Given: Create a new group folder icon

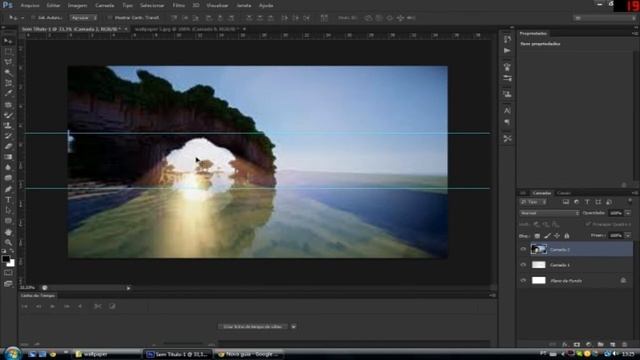Looking at the screenshot, I should point(600,344).
